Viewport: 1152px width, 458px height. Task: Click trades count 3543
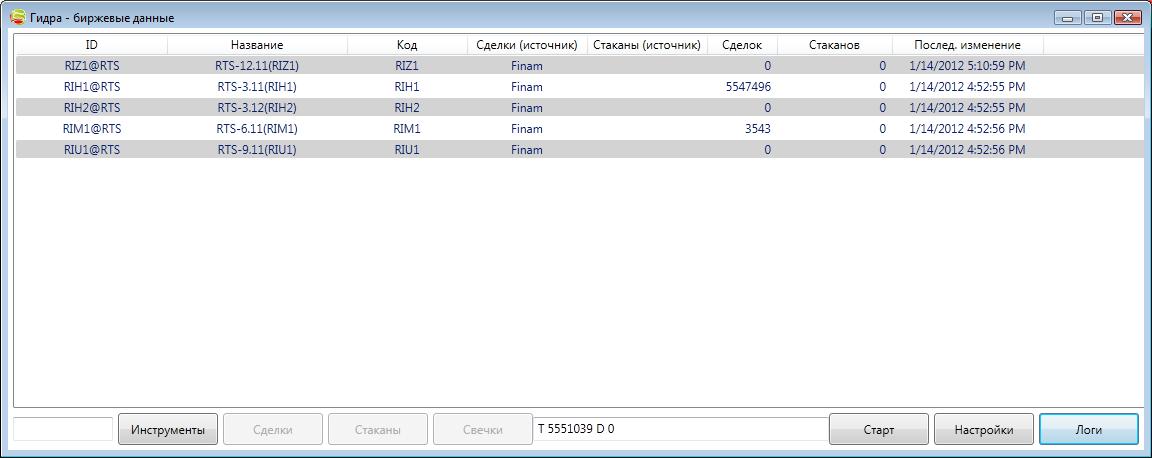[757, 129]
